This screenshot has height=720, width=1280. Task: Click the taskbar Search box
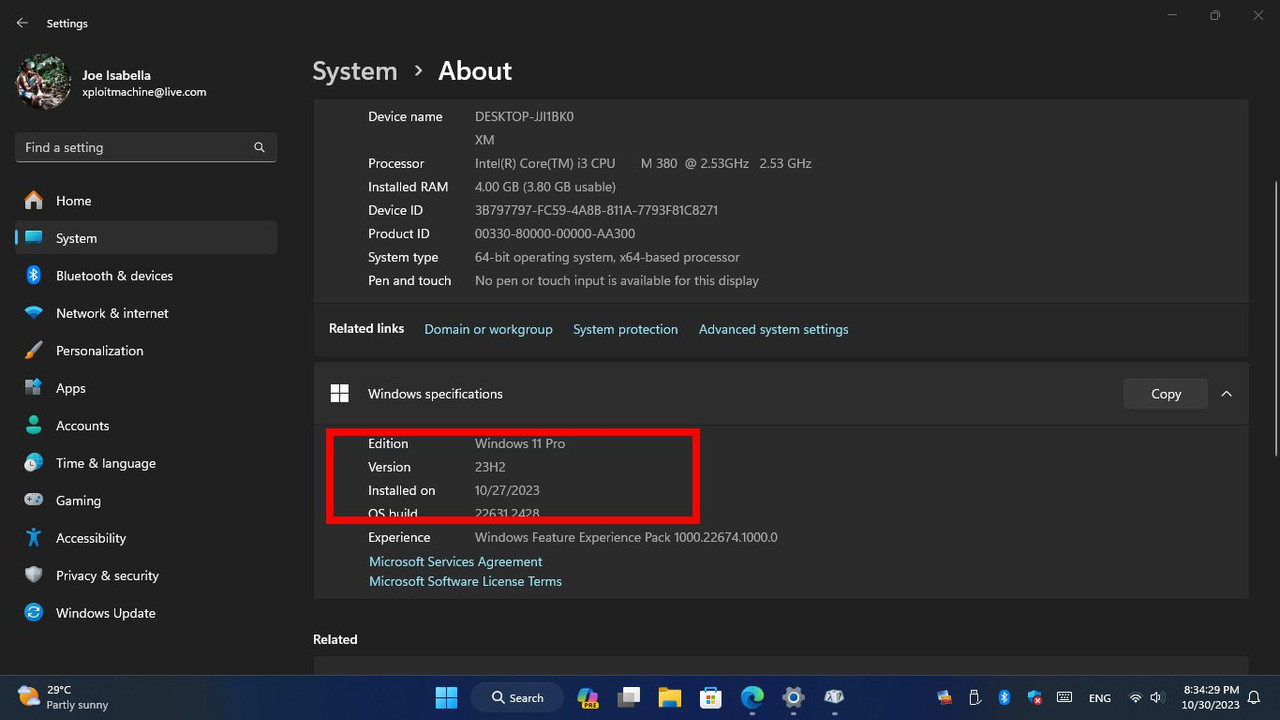point(517,697)
